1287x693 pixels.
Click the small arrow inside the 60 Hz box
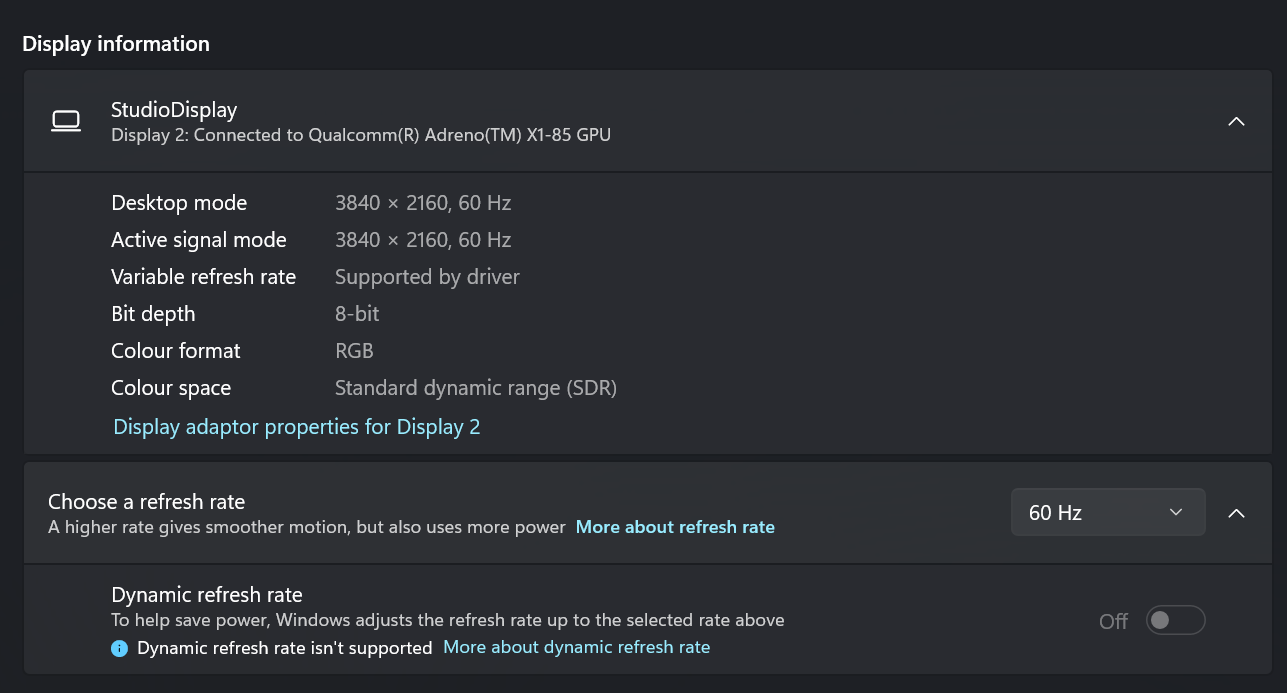click(1176, 513)
